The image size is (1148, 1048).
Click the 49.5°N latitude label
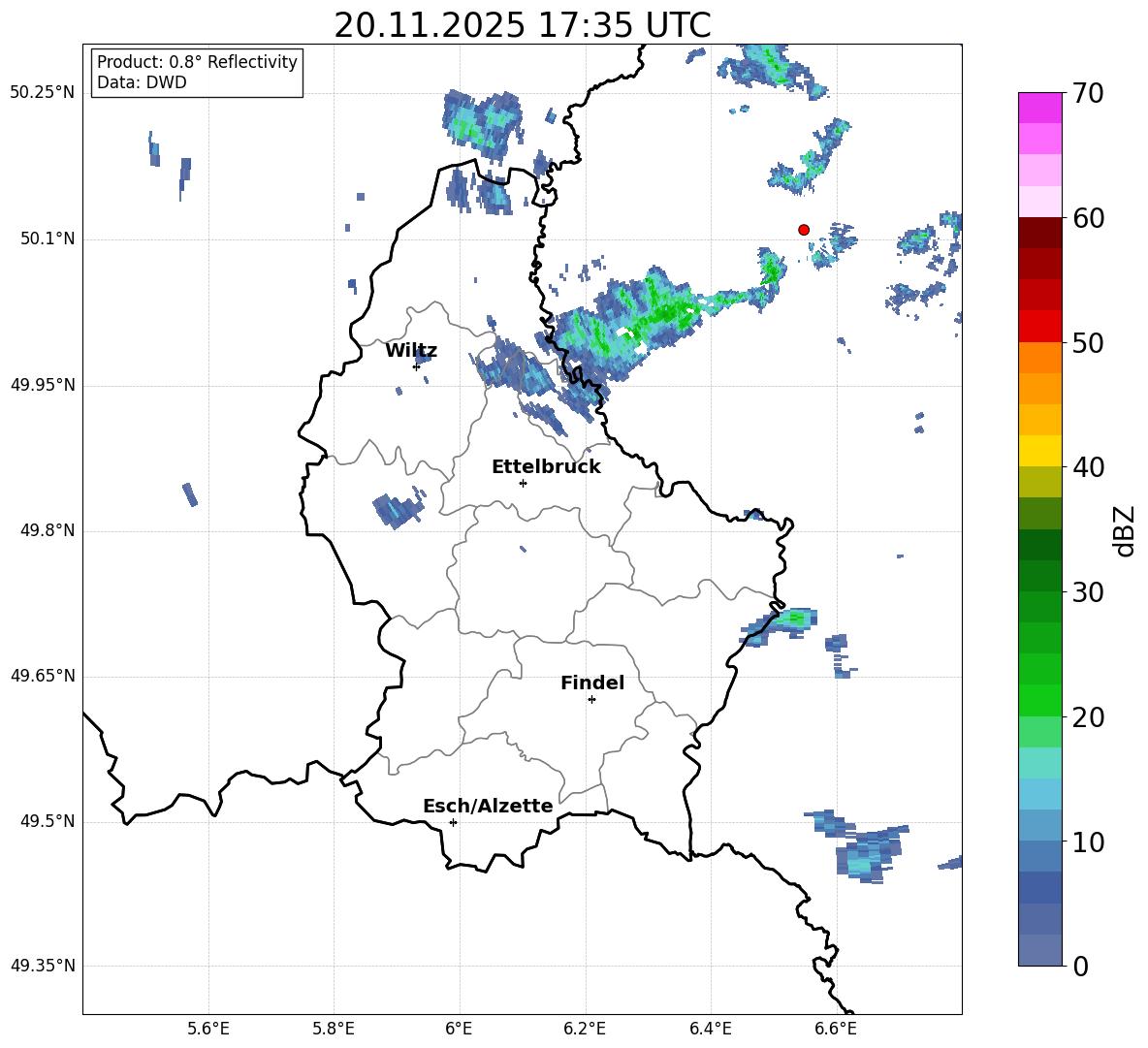point(48,821)
